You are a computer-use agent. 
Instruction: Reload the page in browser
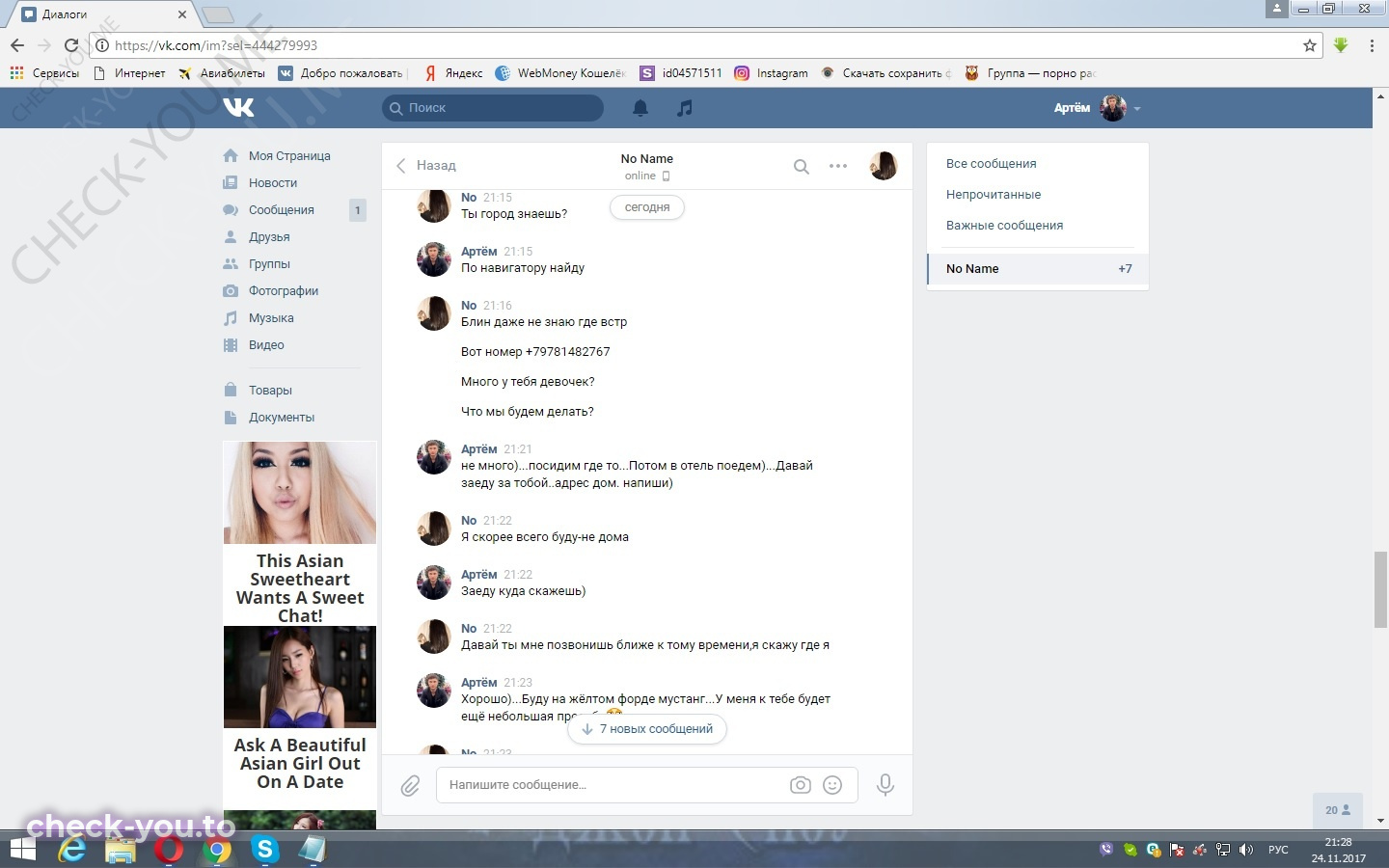pos(70,45)
